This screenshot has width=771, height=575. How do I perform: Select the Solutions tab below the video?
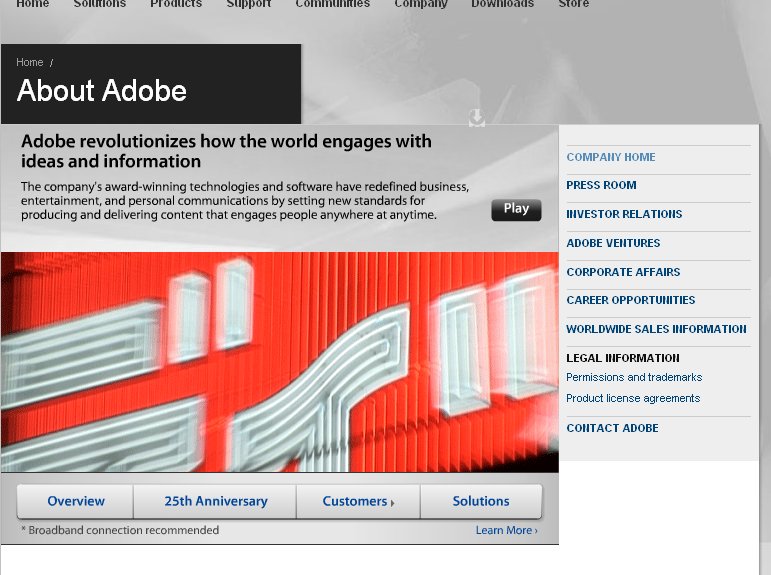click(x=481, y=501)
